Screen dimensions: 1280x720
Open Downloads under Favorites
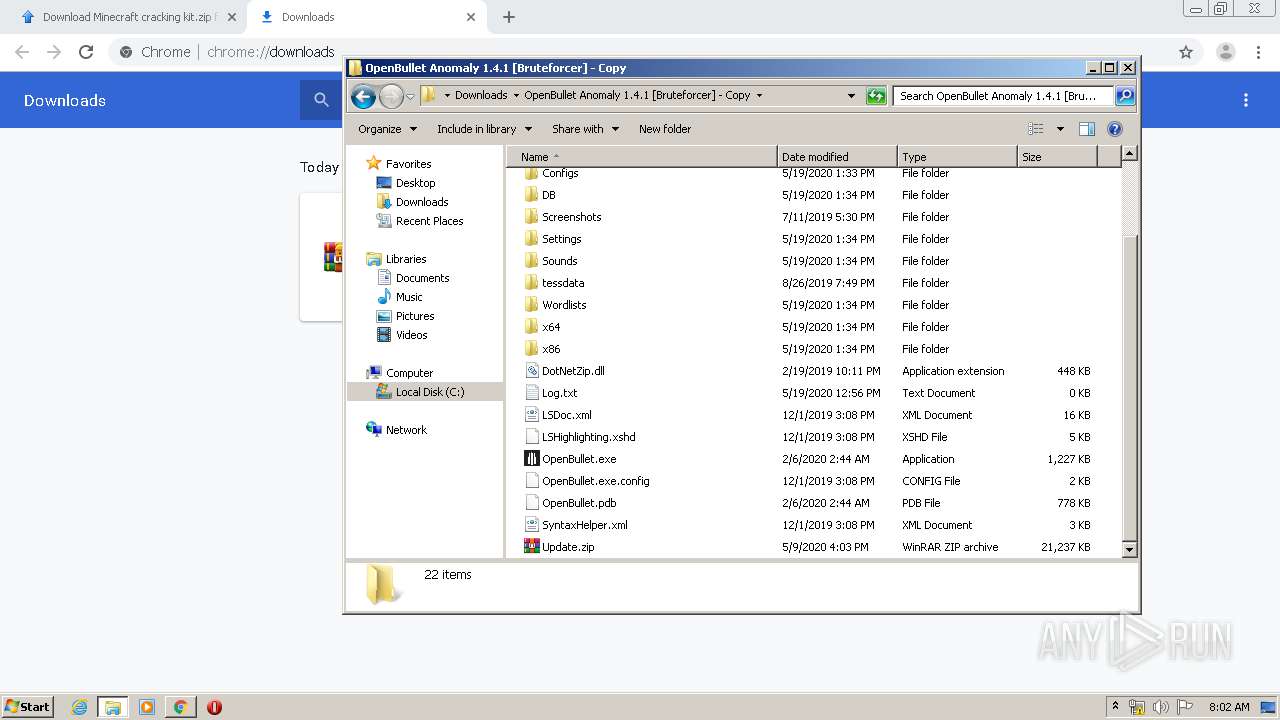point(421,202)
